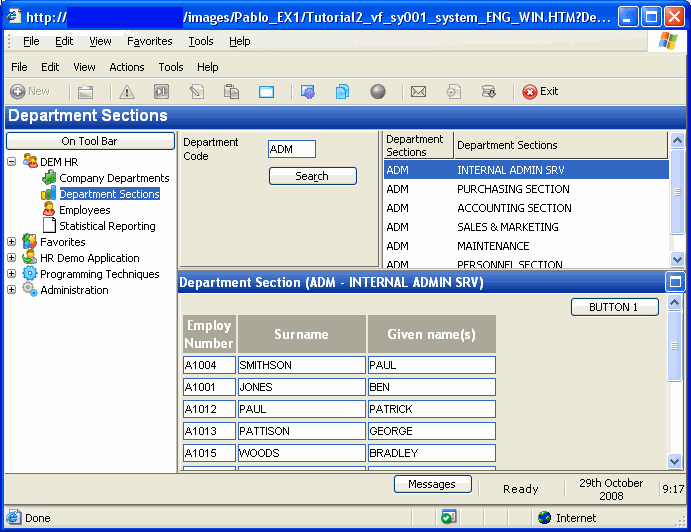Expand the Favorites tree node
691x532 pixels.
click(12, 242)
